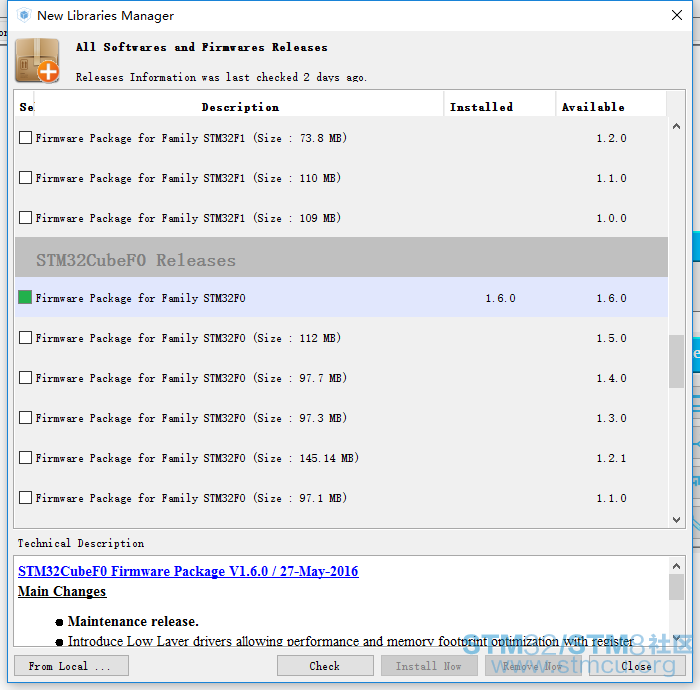Image resolution: width=700 pixels, height=690 pixels.
Task: Click Maintenance release. bullet text
Action: click(133, 621)
